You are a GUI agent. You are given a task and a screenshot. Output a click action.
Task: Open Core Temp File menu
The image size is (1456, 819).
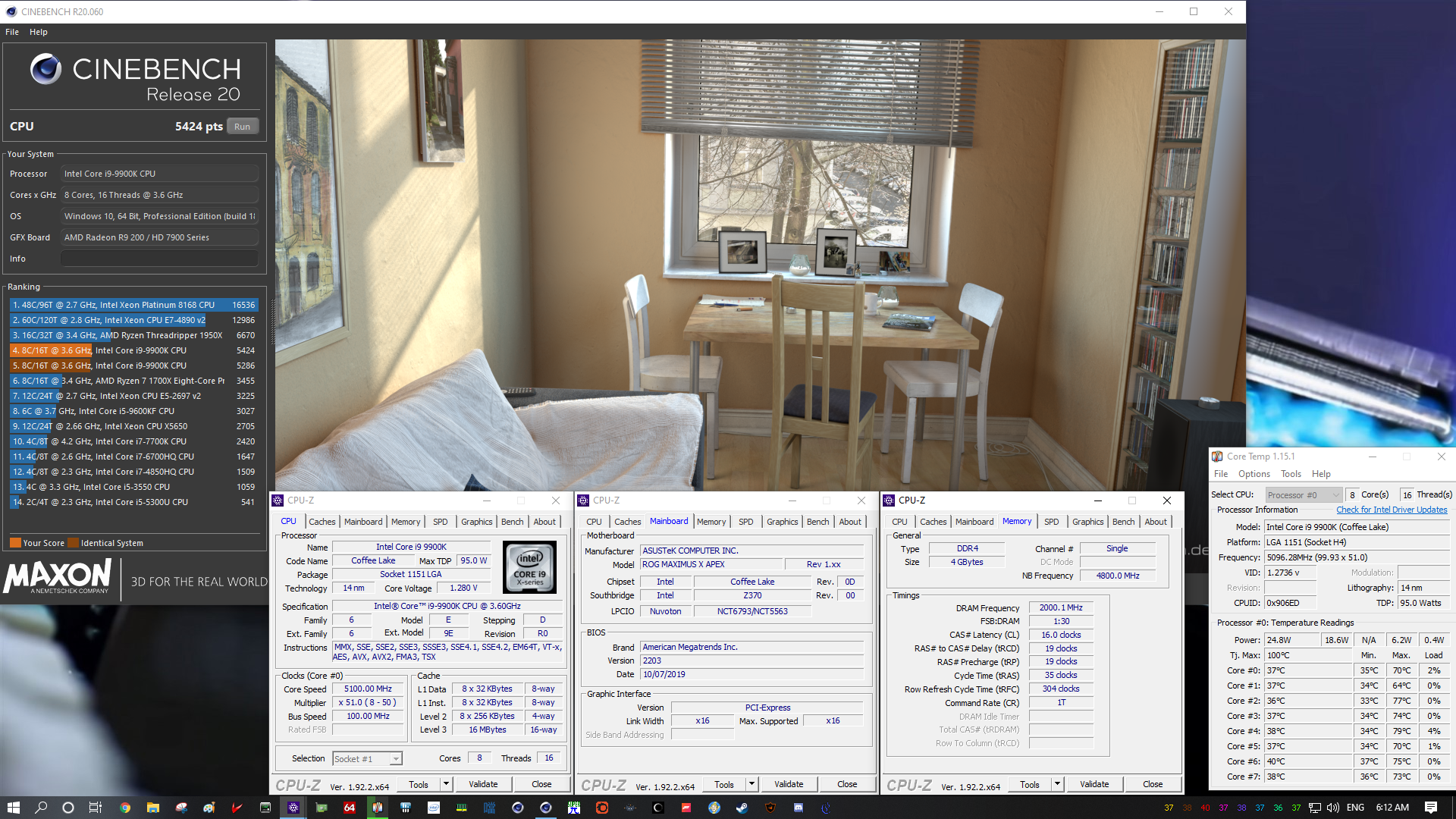click(1221, 474)
